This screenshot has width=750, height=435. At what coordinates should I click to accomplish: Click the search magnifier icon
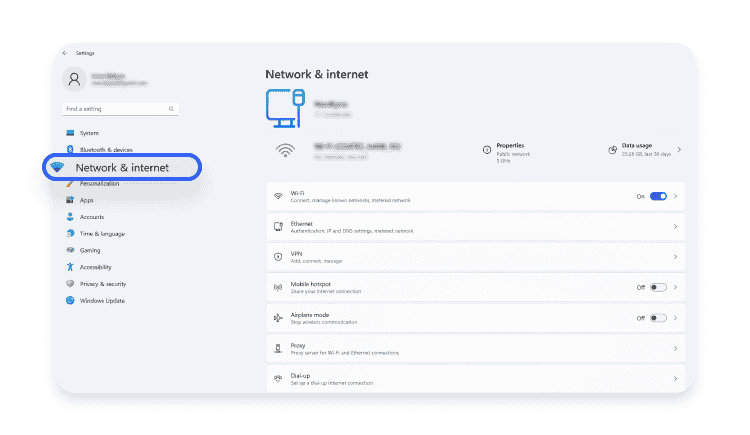[x=171, y=109]
